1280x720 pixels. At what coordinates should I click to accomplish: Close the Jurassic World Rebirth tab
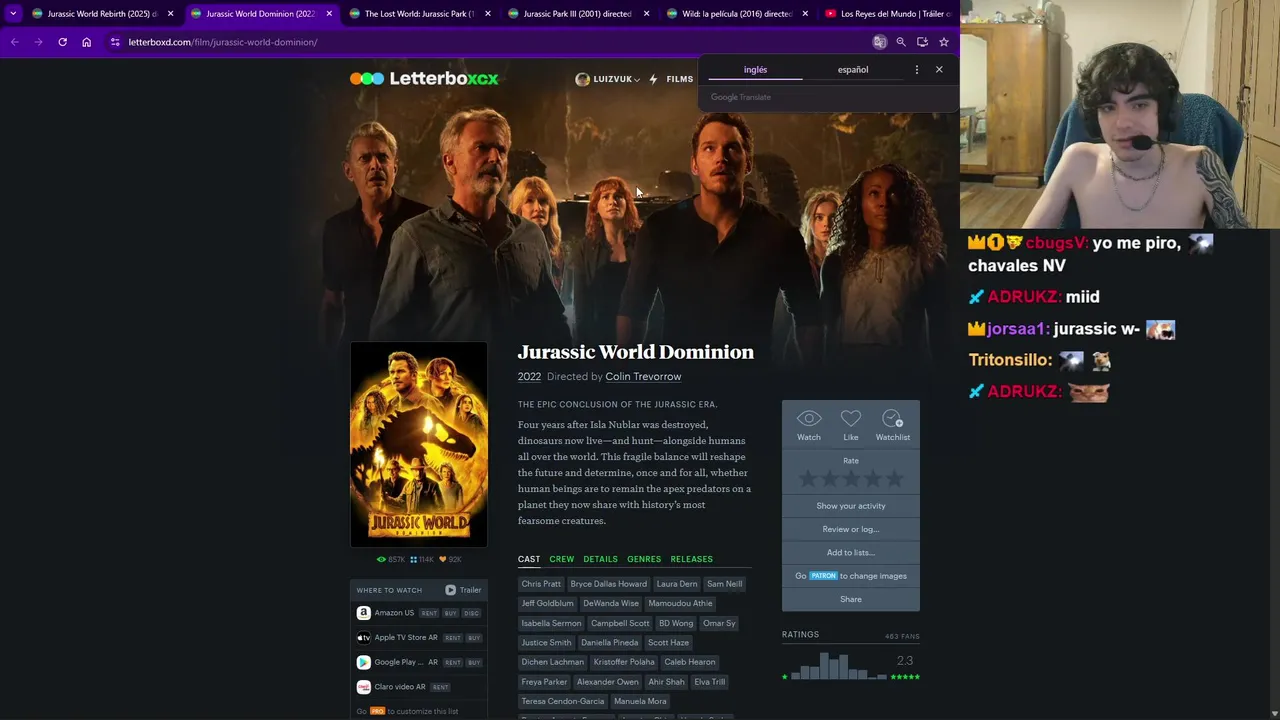tap(170, 14)
